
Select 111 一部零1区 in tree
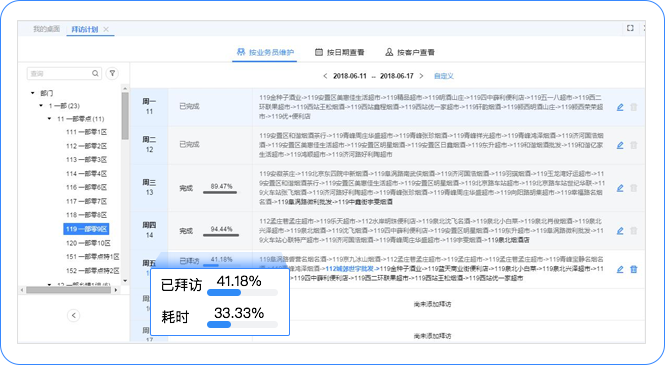[x=86, y=132]
